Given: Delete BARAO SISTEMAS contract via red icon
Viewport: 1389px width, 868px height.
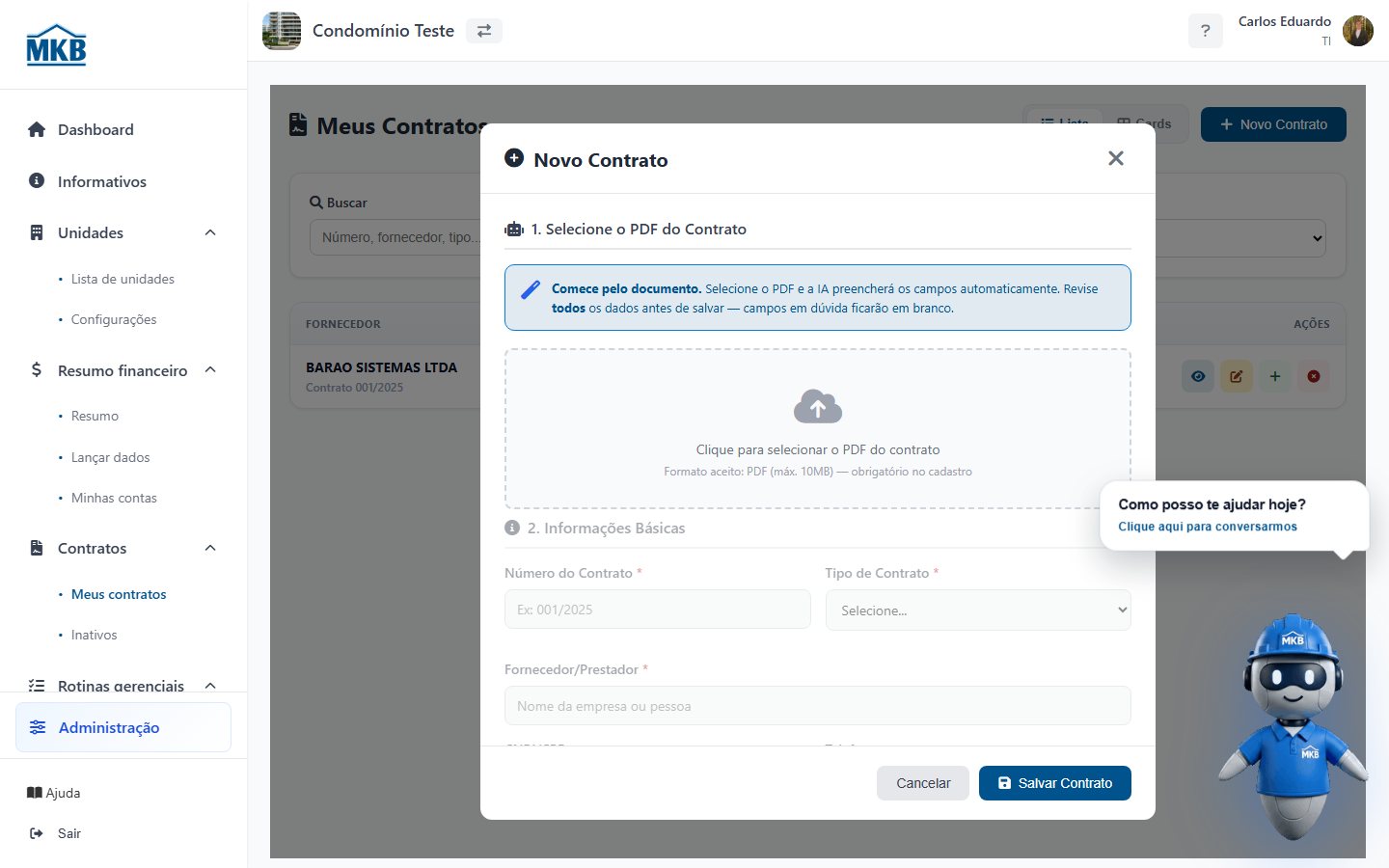Looking at the screenshot, I should click(1314, 376).
